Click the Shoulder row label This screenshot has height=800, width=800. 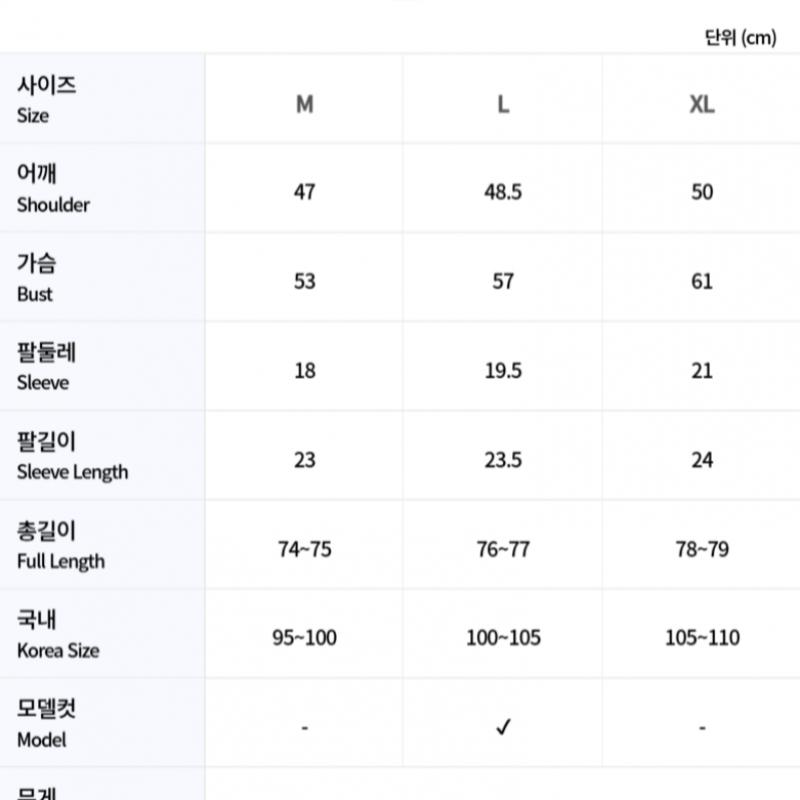(x=53, y=188)
